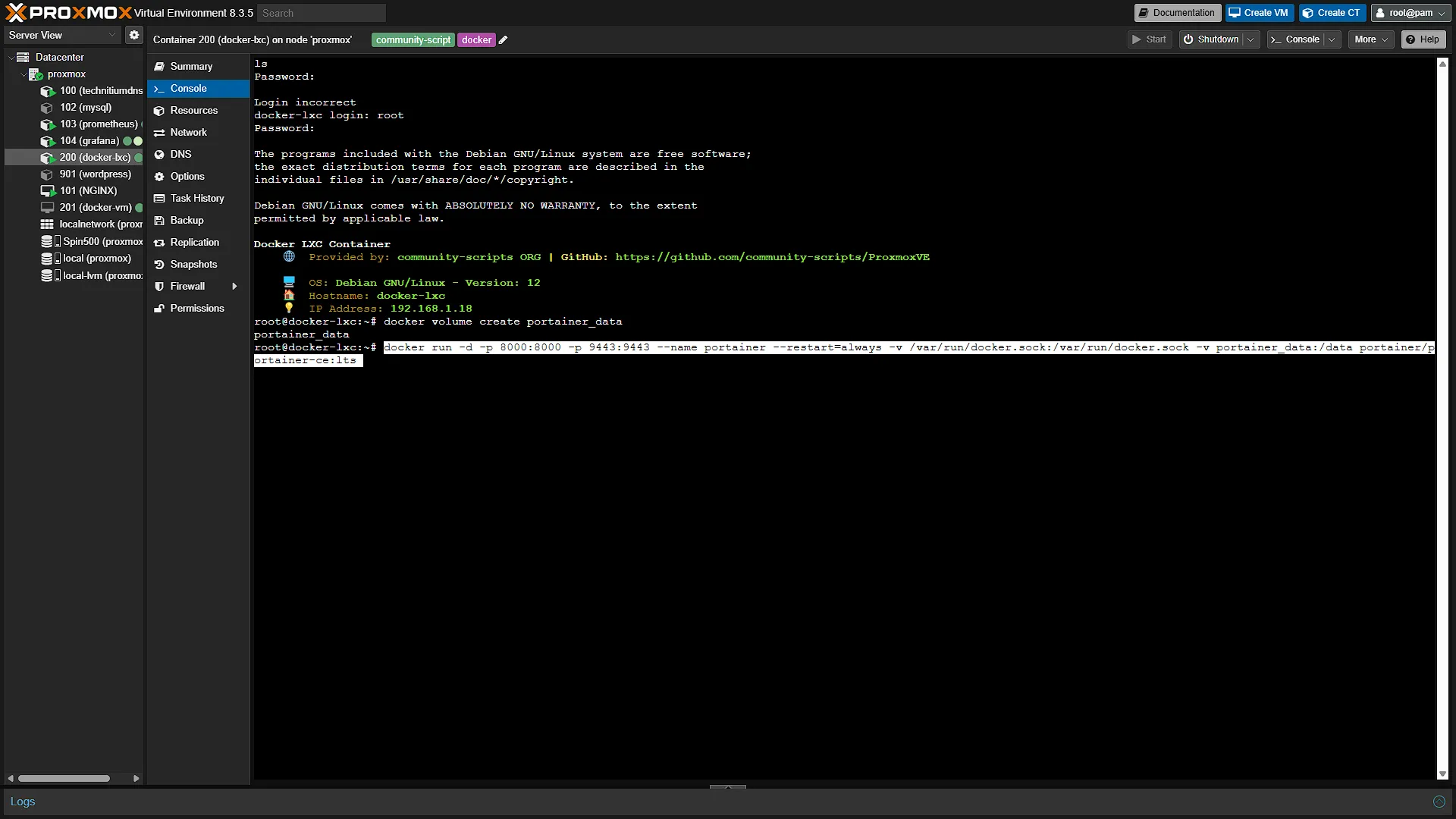This screenshot has width=1456, height=819.
Task: Open localnetwork SDN zone item
Action: tap(91, 224)
